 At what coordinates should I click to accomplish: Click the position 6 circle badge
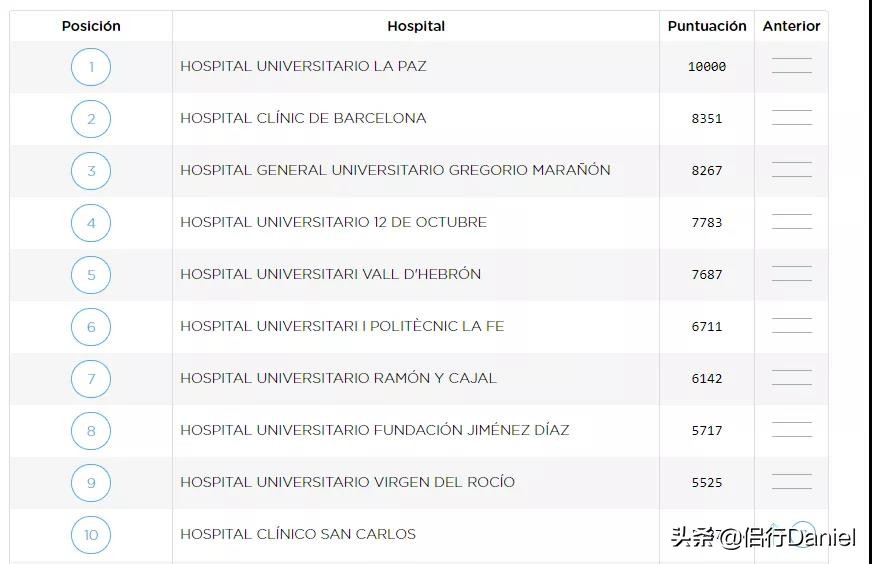coord(91,327)
